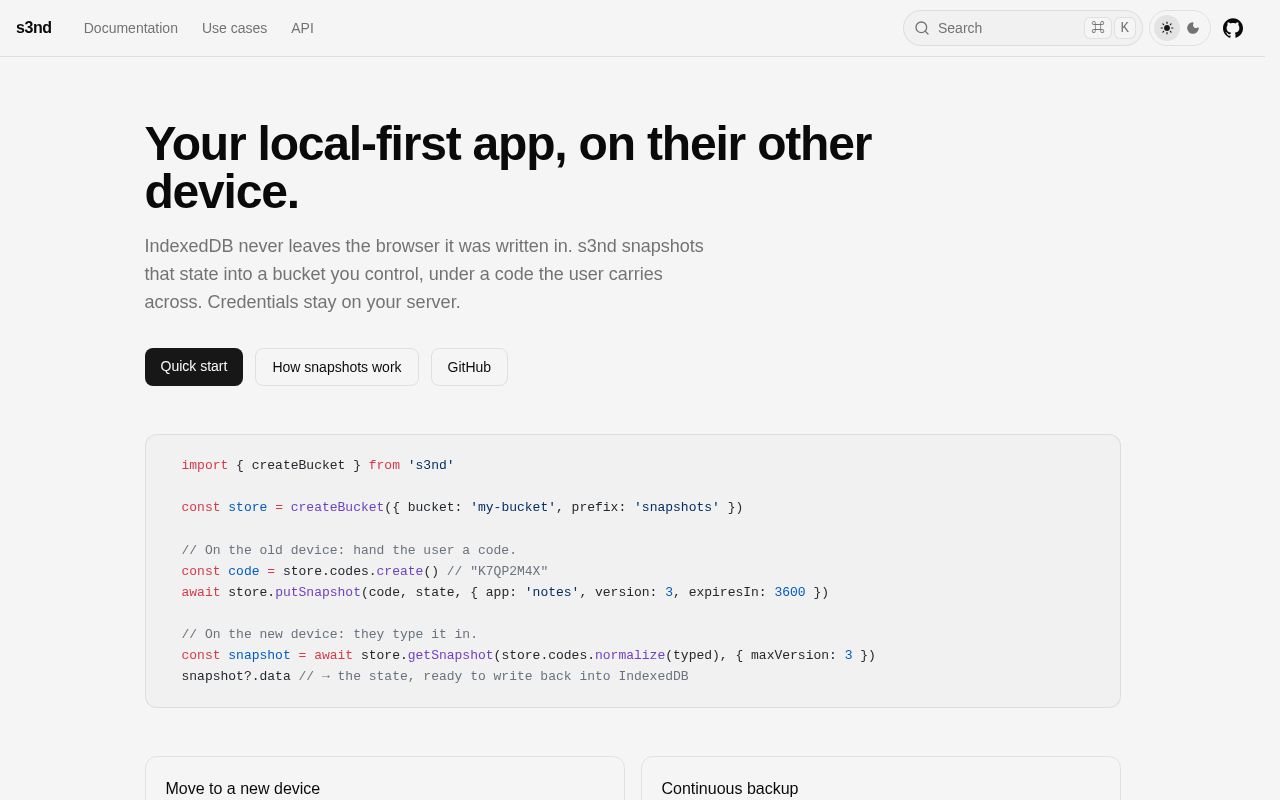
Task: Open the Use cases nav item
Action: 234,28
